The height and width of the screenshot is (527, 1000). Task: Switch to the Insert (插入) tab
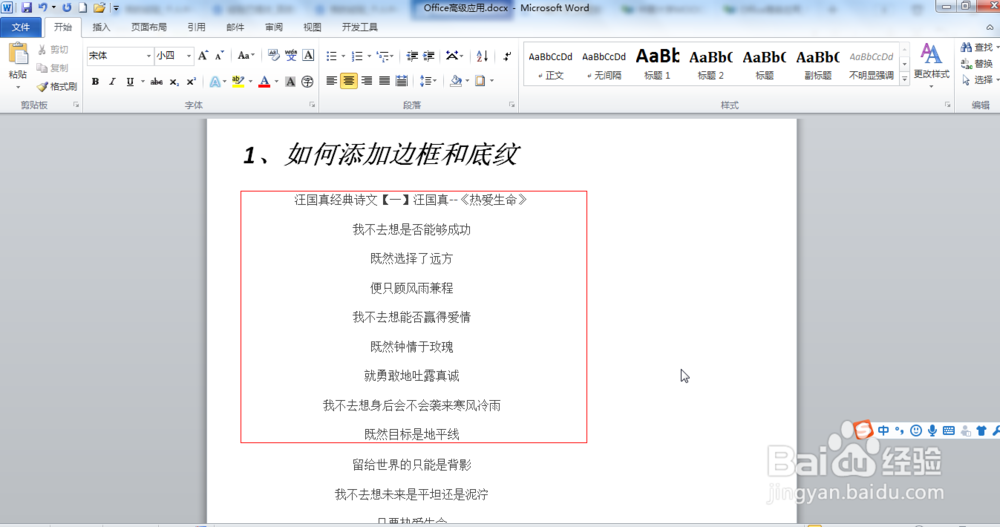(x=101, y=27)
